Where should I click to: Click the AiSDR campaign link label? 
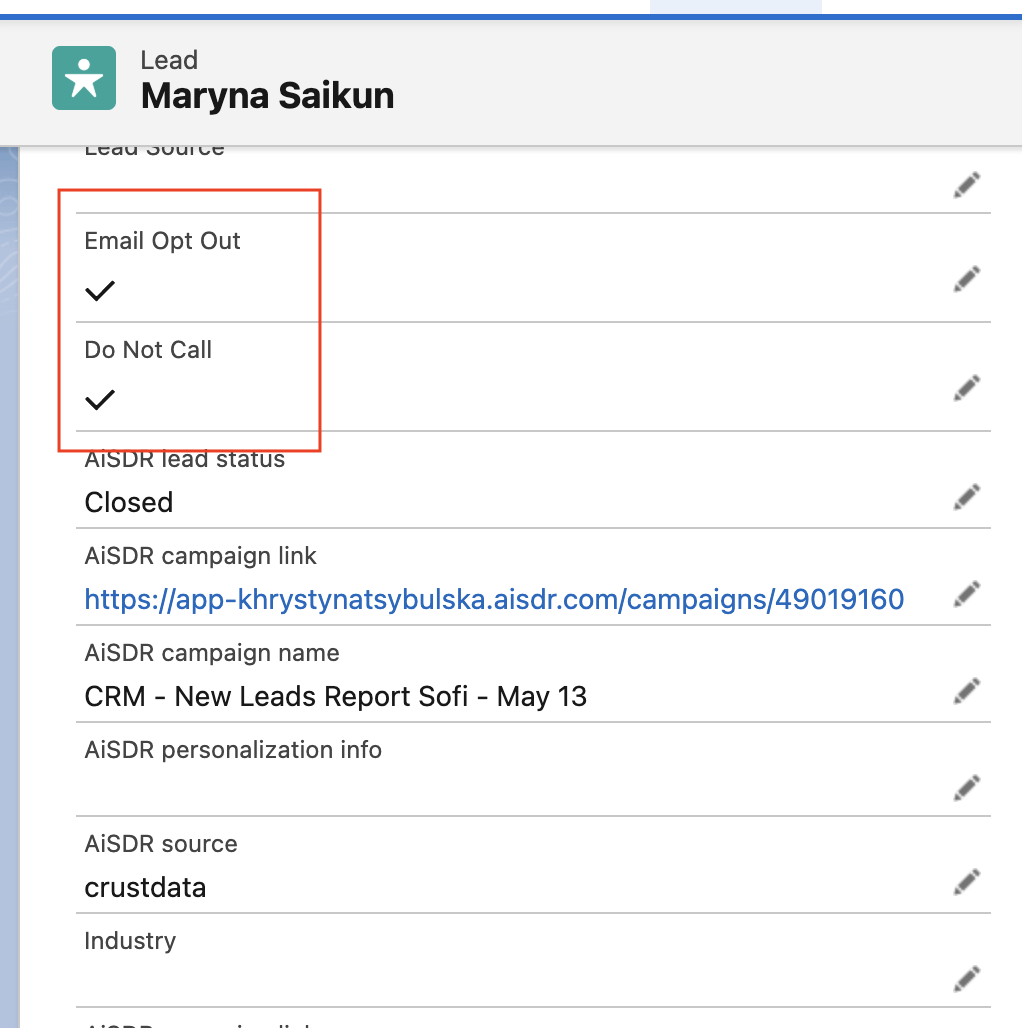(x=201, y=556)
